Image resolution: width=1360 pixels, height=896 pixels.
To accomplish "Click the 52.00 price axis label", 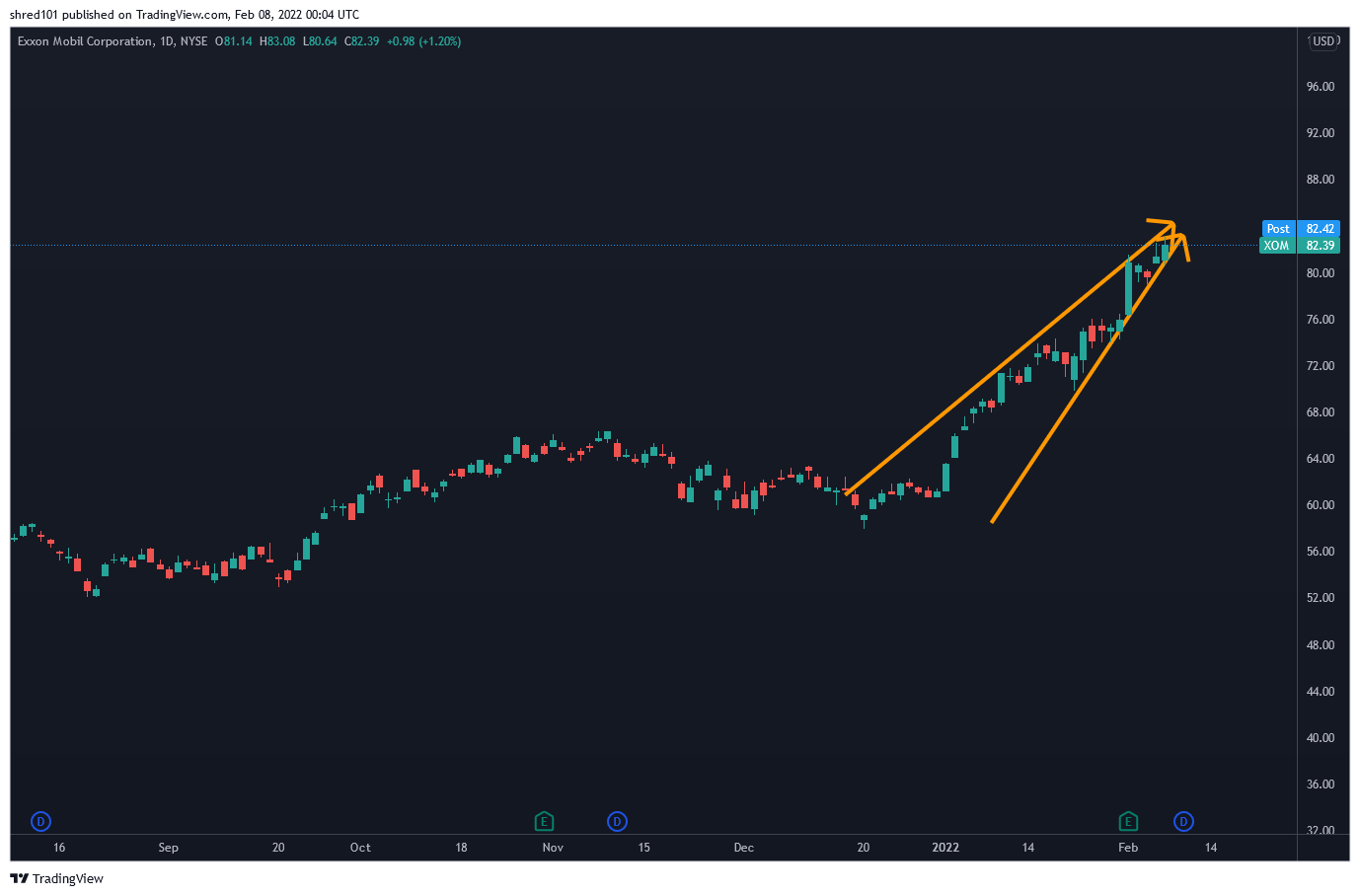I will (1321, 598).
